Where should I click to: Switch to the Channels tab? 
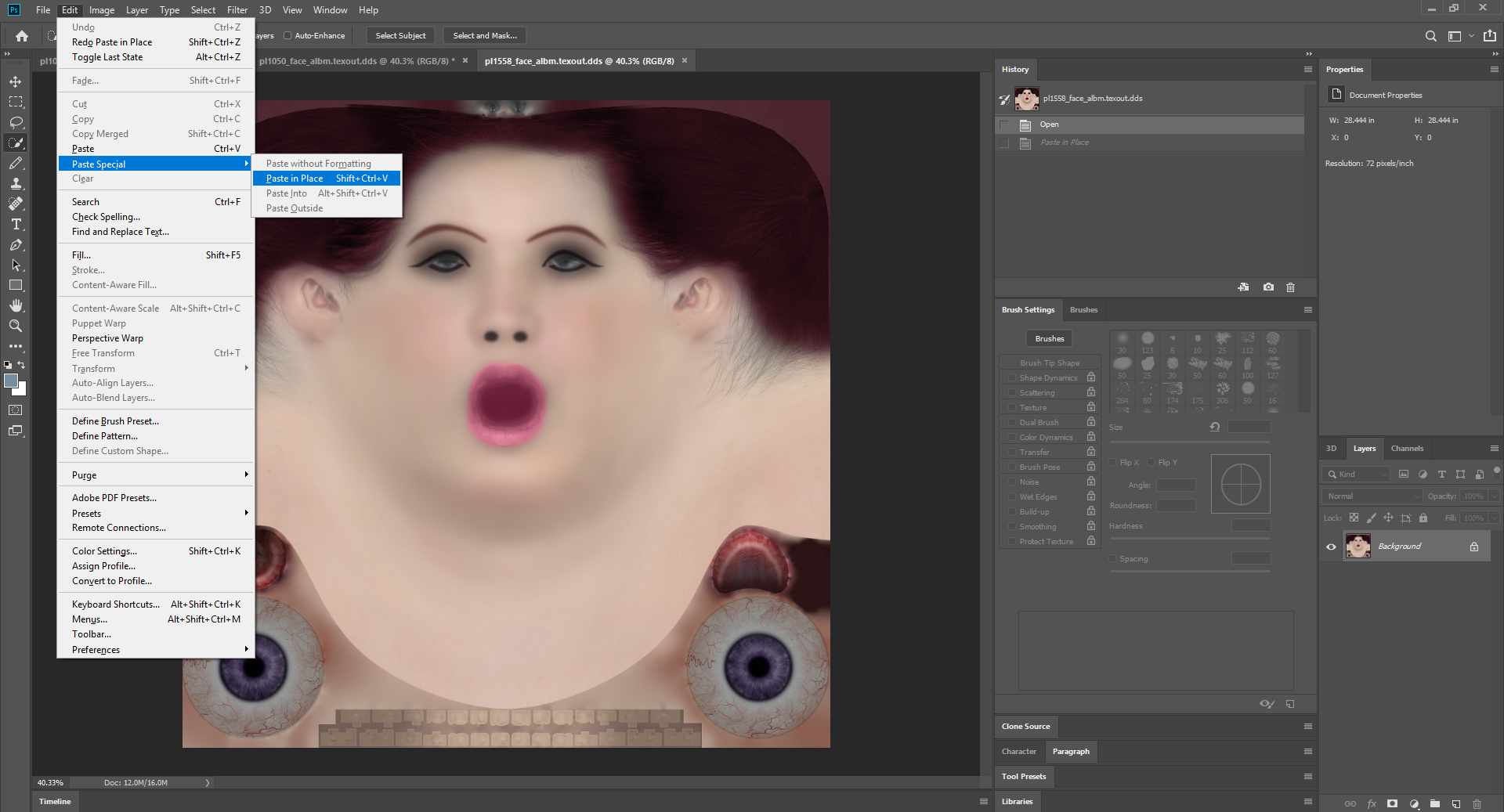[1407, 449]
